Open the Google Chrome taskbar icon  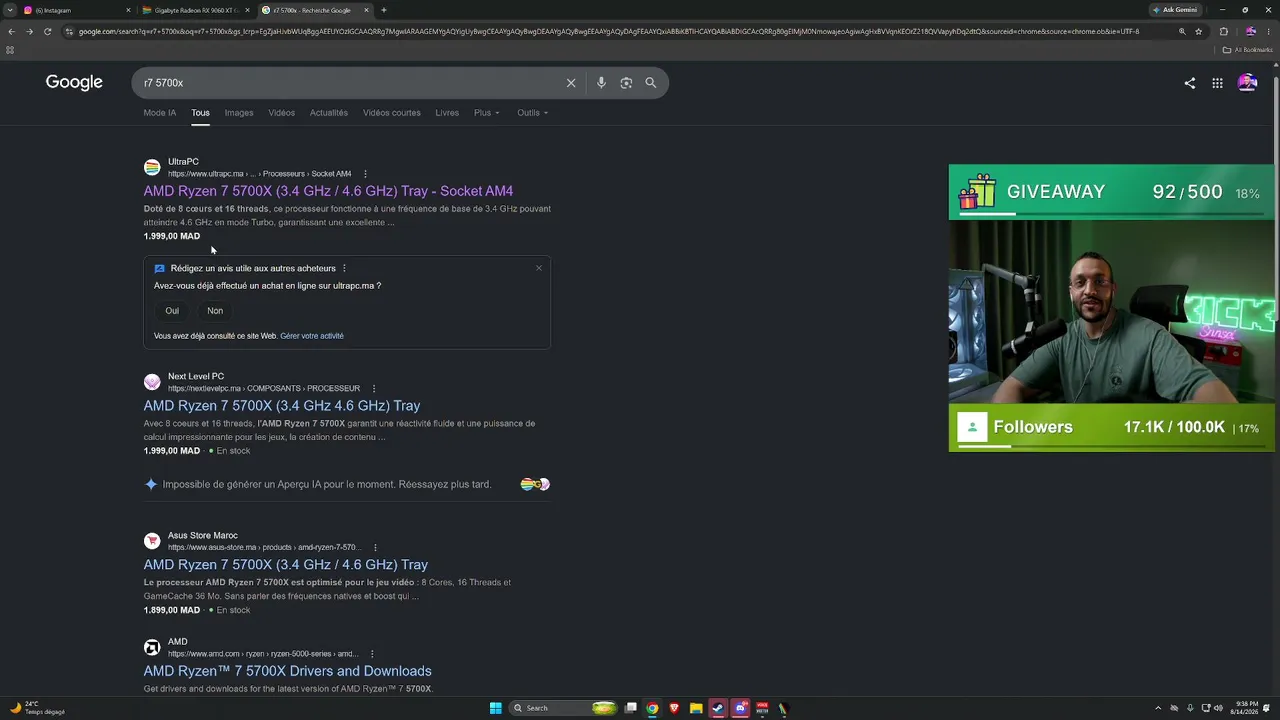pos(652,708)
